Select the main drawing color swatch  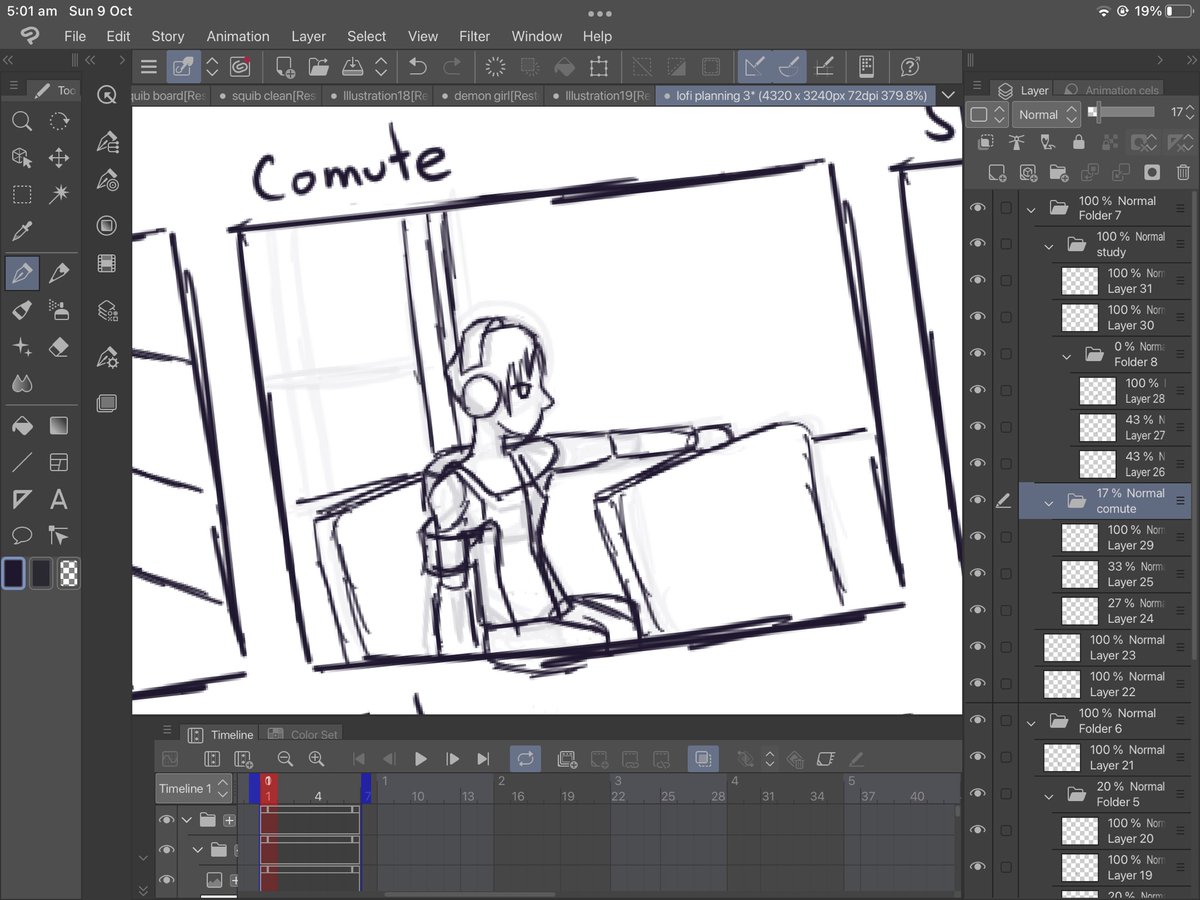(x=14, y=573)
